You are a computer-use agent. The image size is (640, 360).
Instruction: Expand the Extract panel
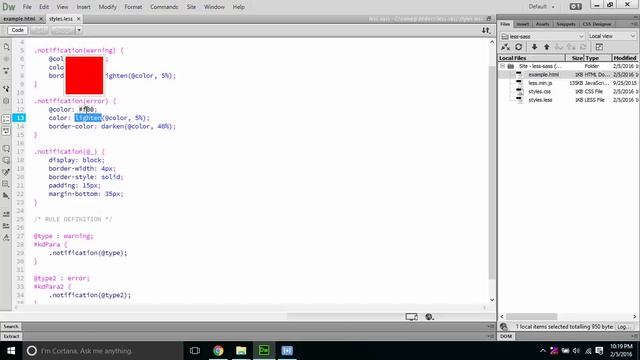tap(11, 336)
